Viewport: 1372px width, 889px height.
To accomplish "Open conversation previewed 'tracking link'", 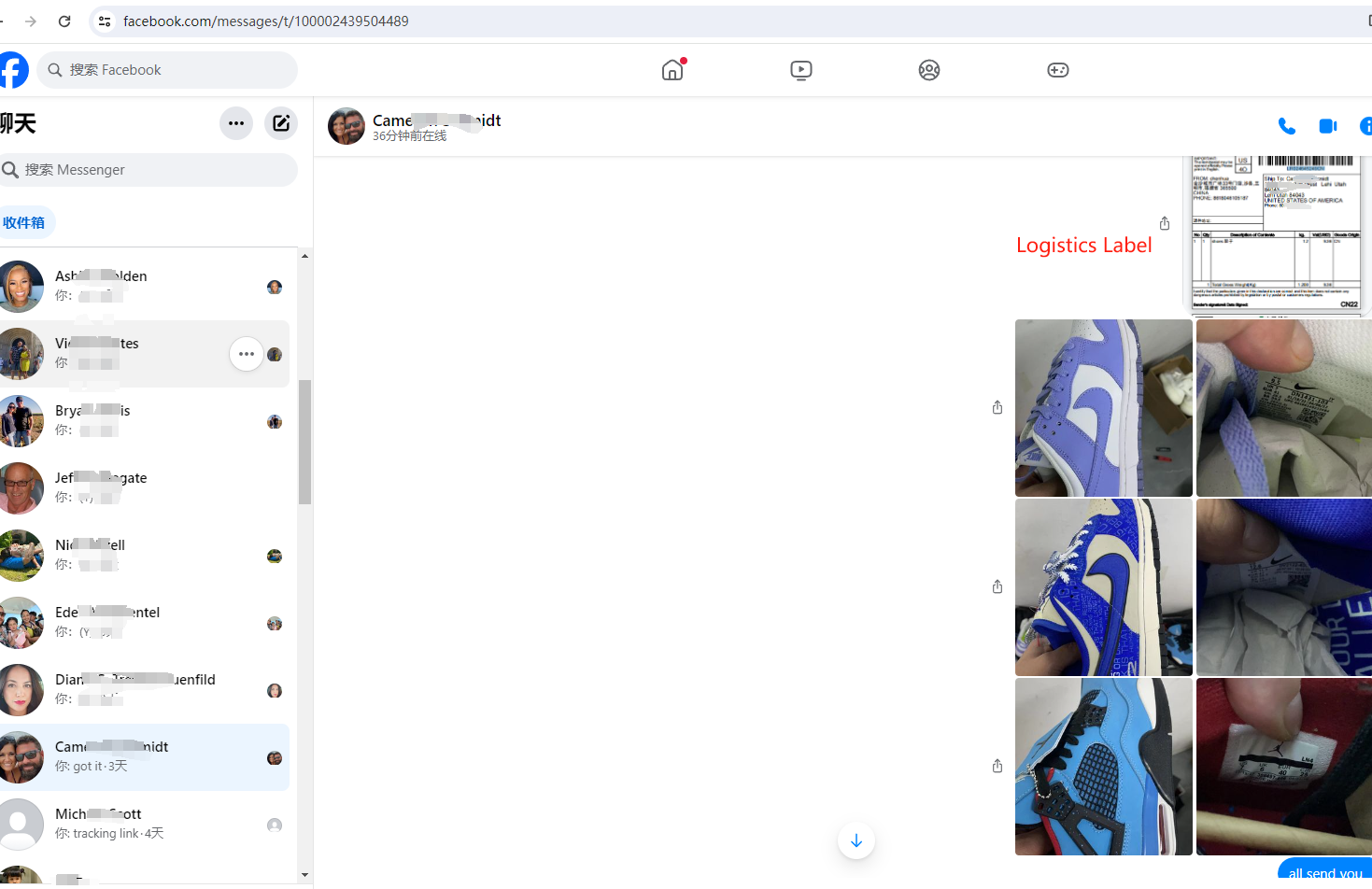I will click(145, 825).
